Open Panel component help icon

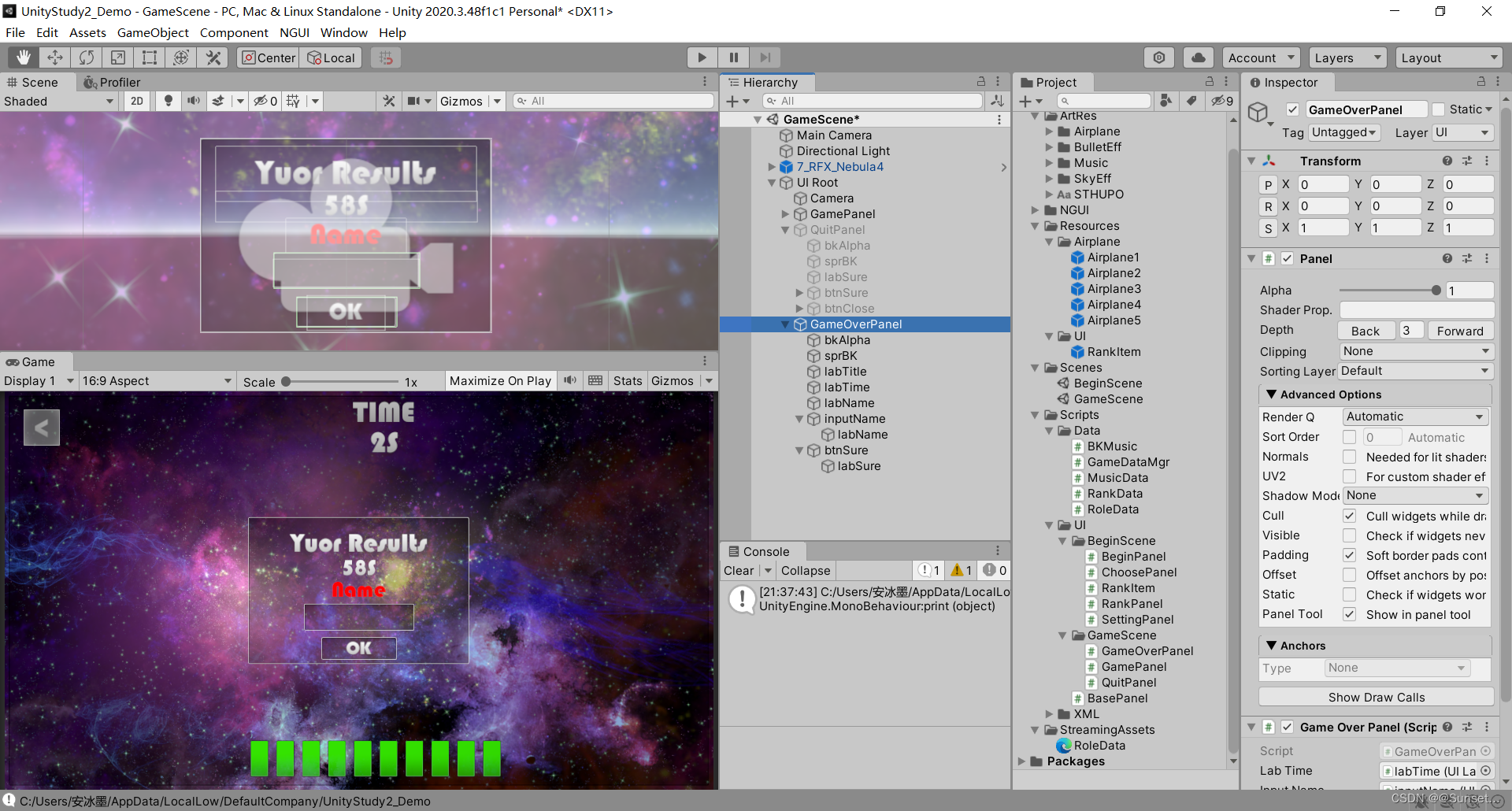coord(1447,258)
